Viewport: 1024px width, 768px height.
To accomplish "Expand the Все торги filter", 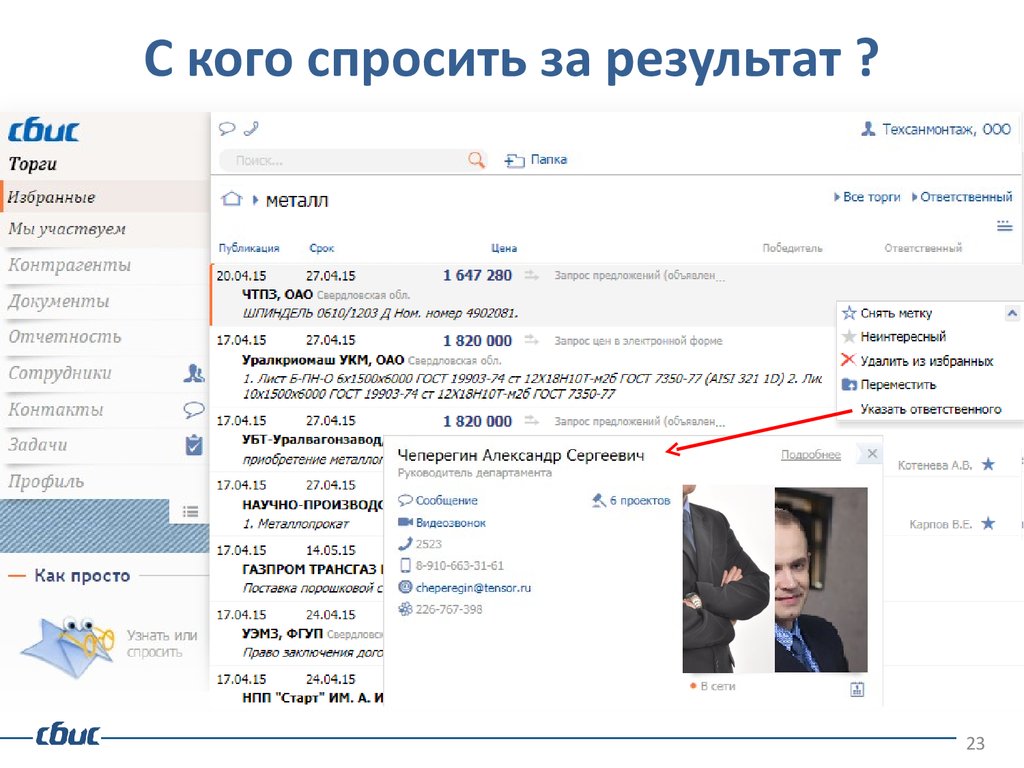I will click(867, 197).
